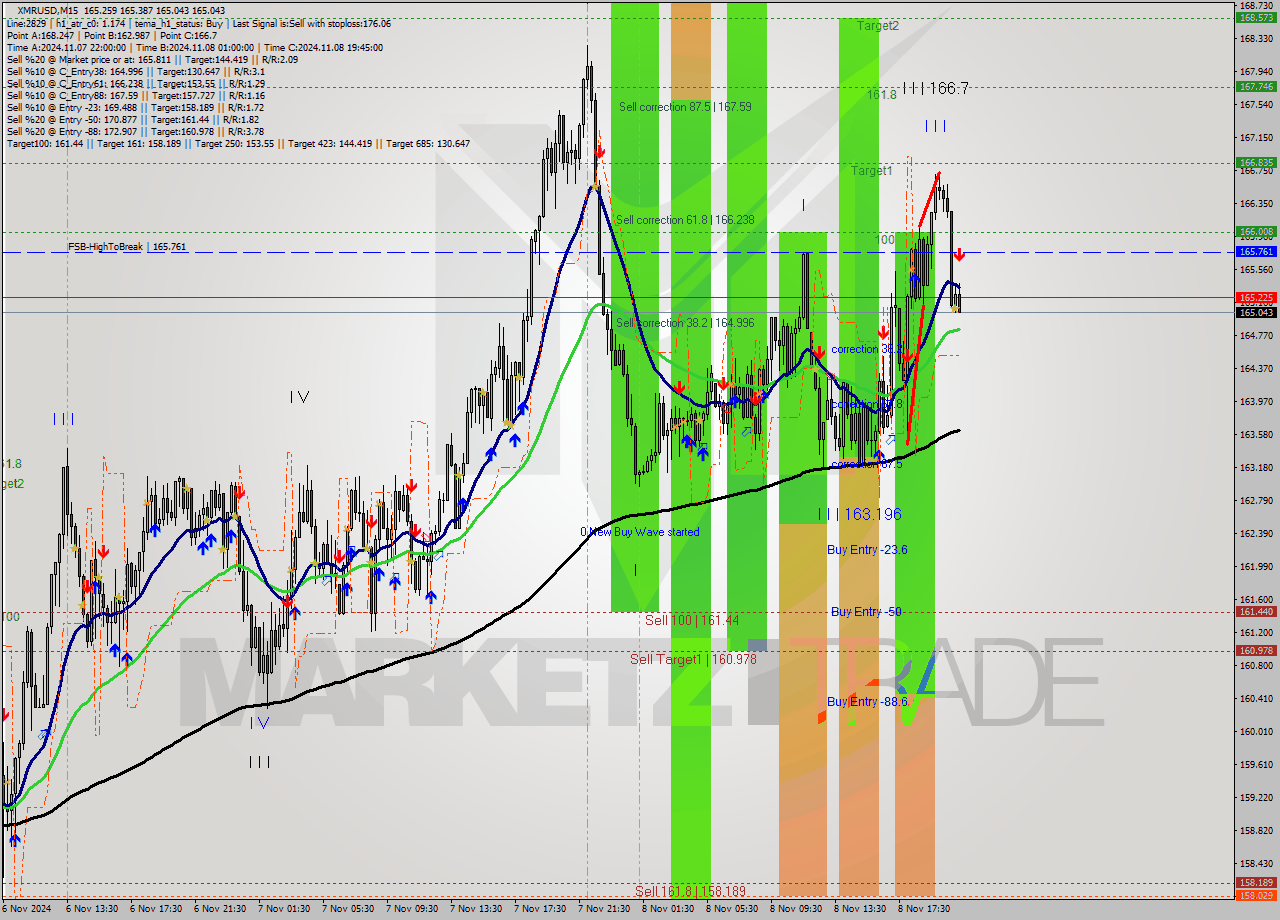Click the '6 Nov 13:30' time axis label
The image size is (1280, 920).
[93, 909]
